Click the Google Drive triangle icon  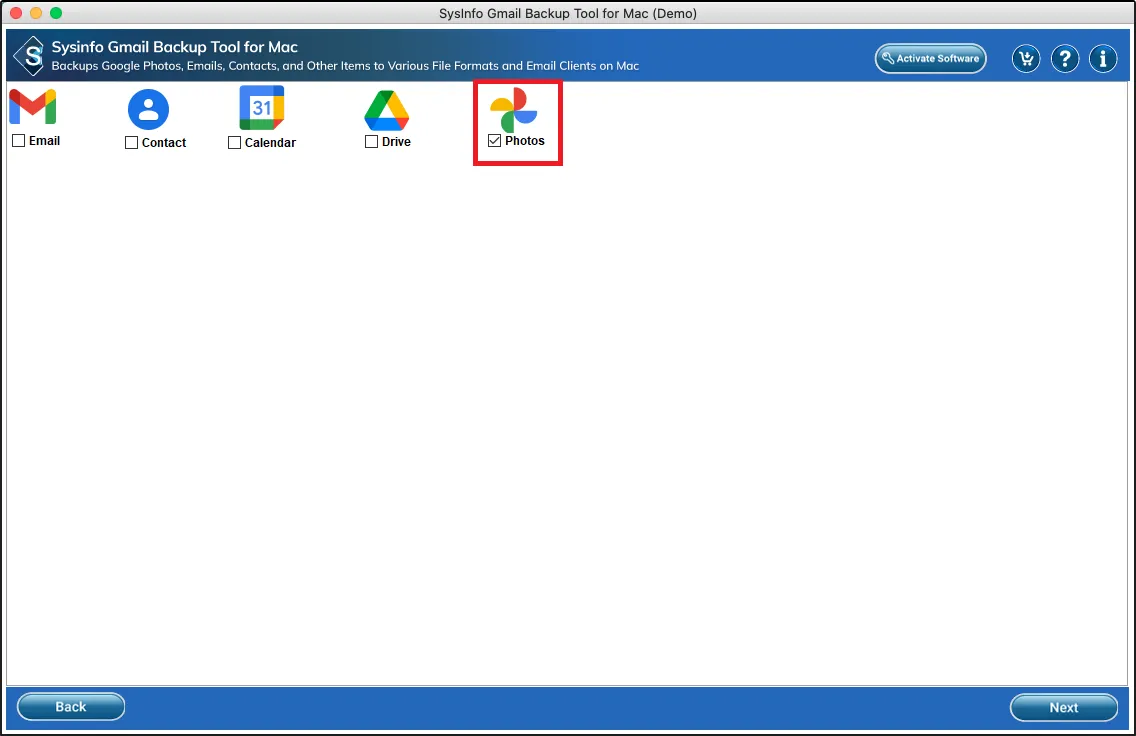click(387, 111)
